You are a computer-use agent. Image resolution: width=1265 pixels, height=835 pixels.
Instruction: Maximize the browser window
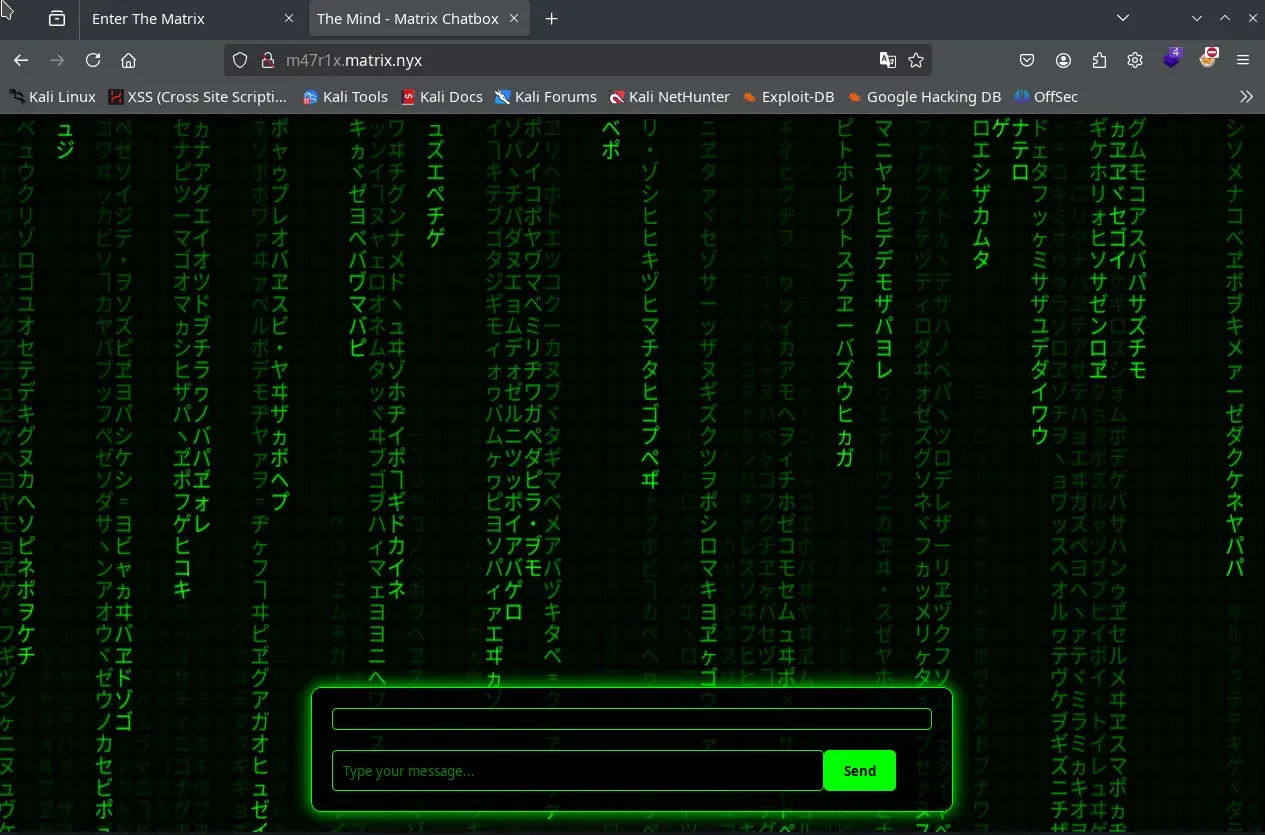1224,18
